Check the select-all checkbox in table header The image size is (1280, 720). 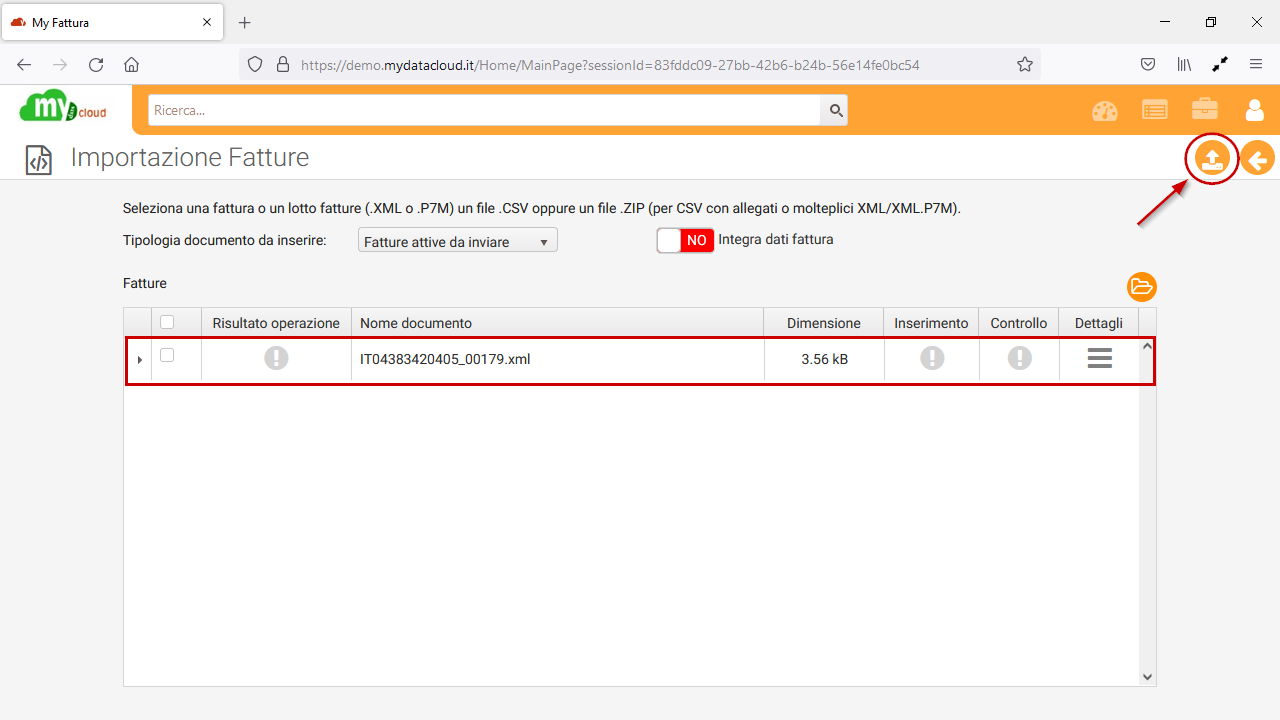(167, 322)
